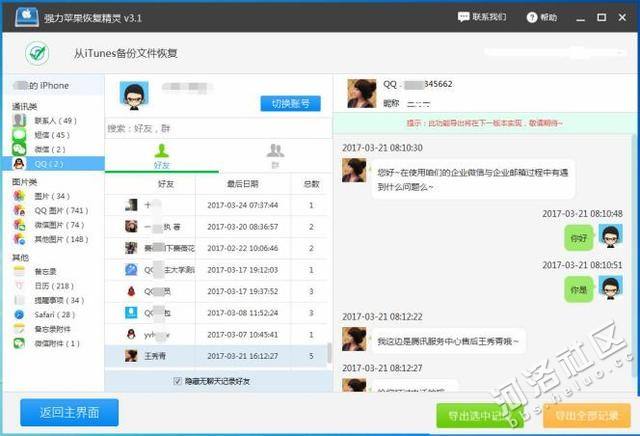
Task: Click the green checkmark iTunes recovery icon
Action: click(37, 53)
